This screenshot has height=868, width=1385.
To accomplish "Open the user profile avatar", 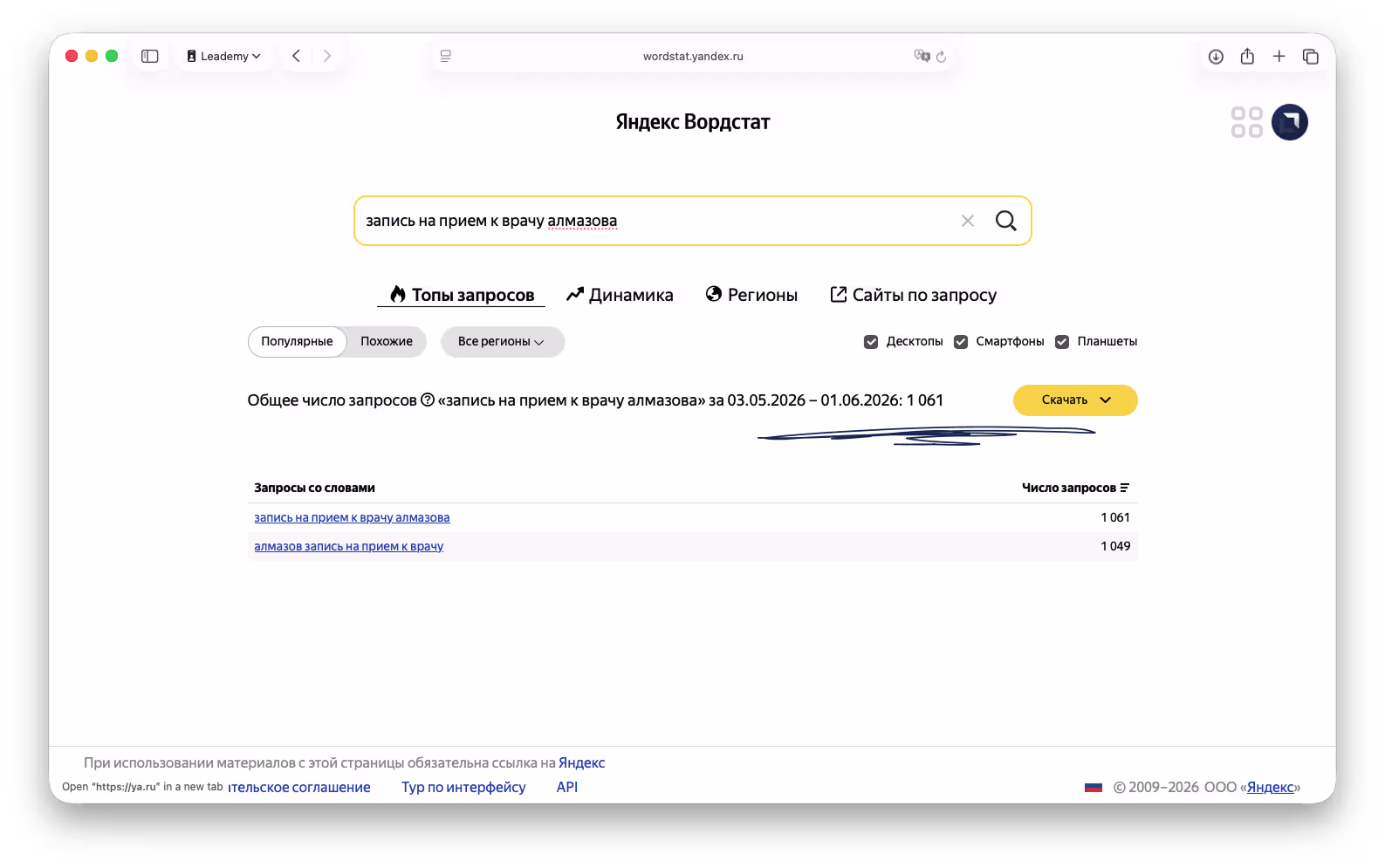I will click(x=1290, y=122).
